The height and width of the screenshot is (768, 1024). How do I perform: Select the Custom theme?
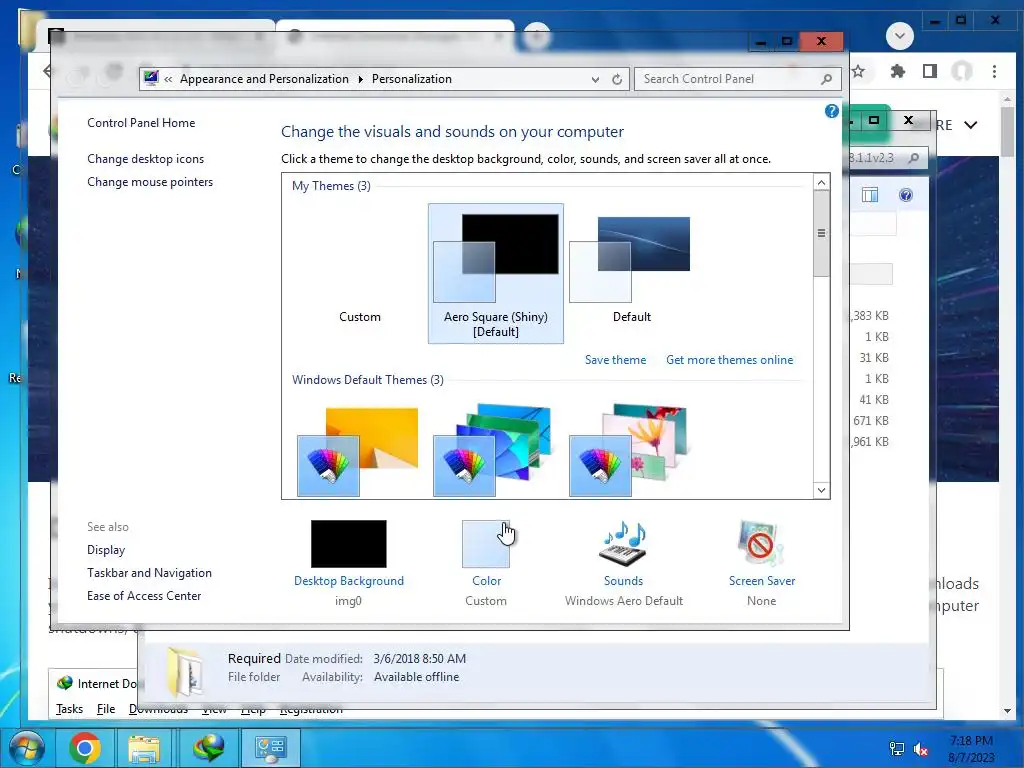pyautogui.click(x=360, y=273)
